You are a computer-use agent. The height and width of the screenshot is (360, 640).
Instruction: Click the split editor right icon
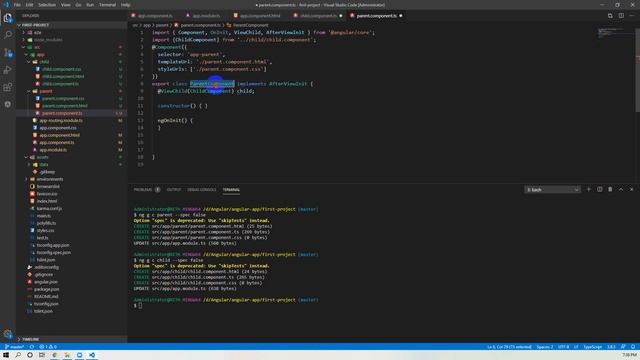tap(621, 16)
